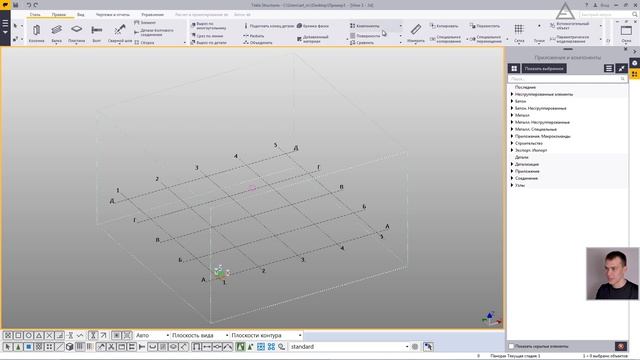This screenshot has height=360, width=640.
Task: Click the Поверхности ribbon command
Action: [x=364, y=36]
